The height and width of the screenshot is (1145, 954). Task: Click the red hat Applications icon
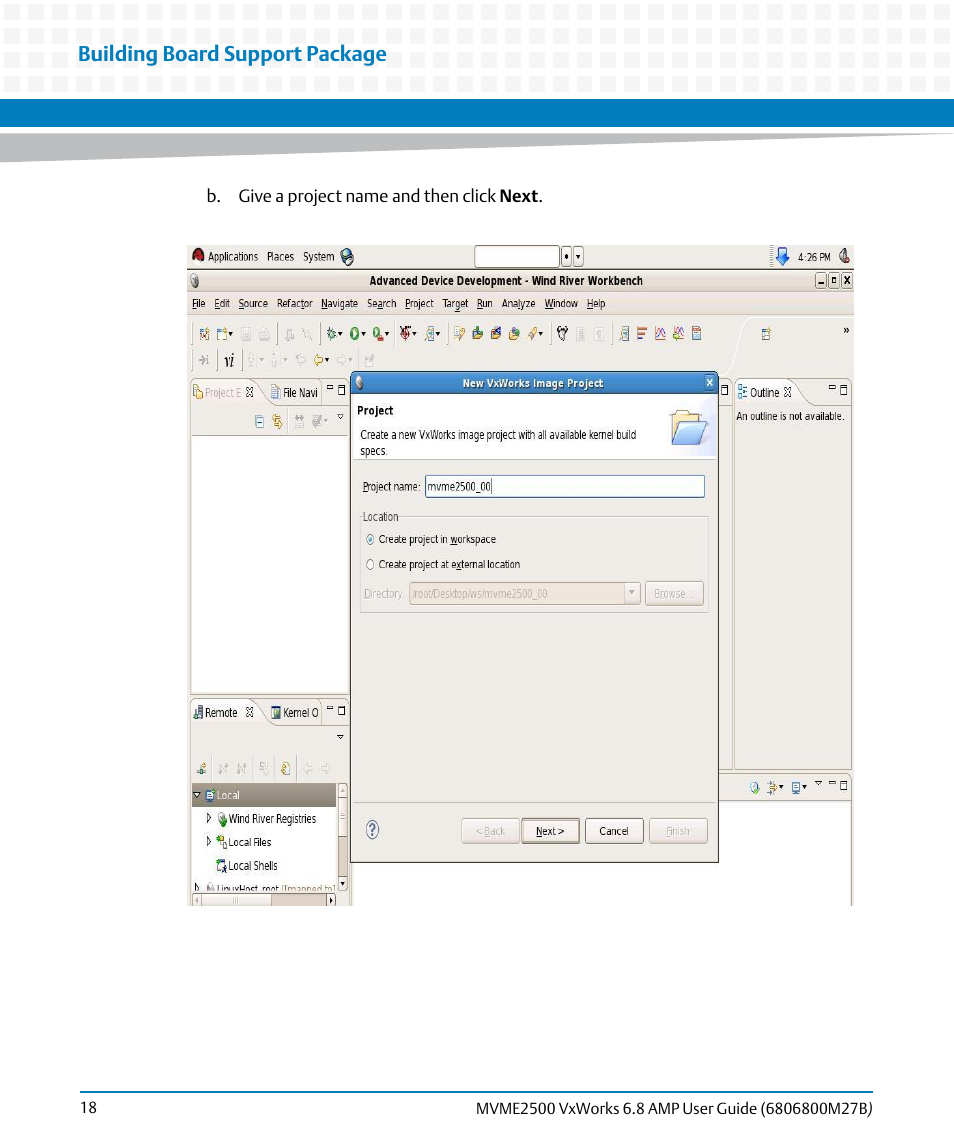coord(198,255)
